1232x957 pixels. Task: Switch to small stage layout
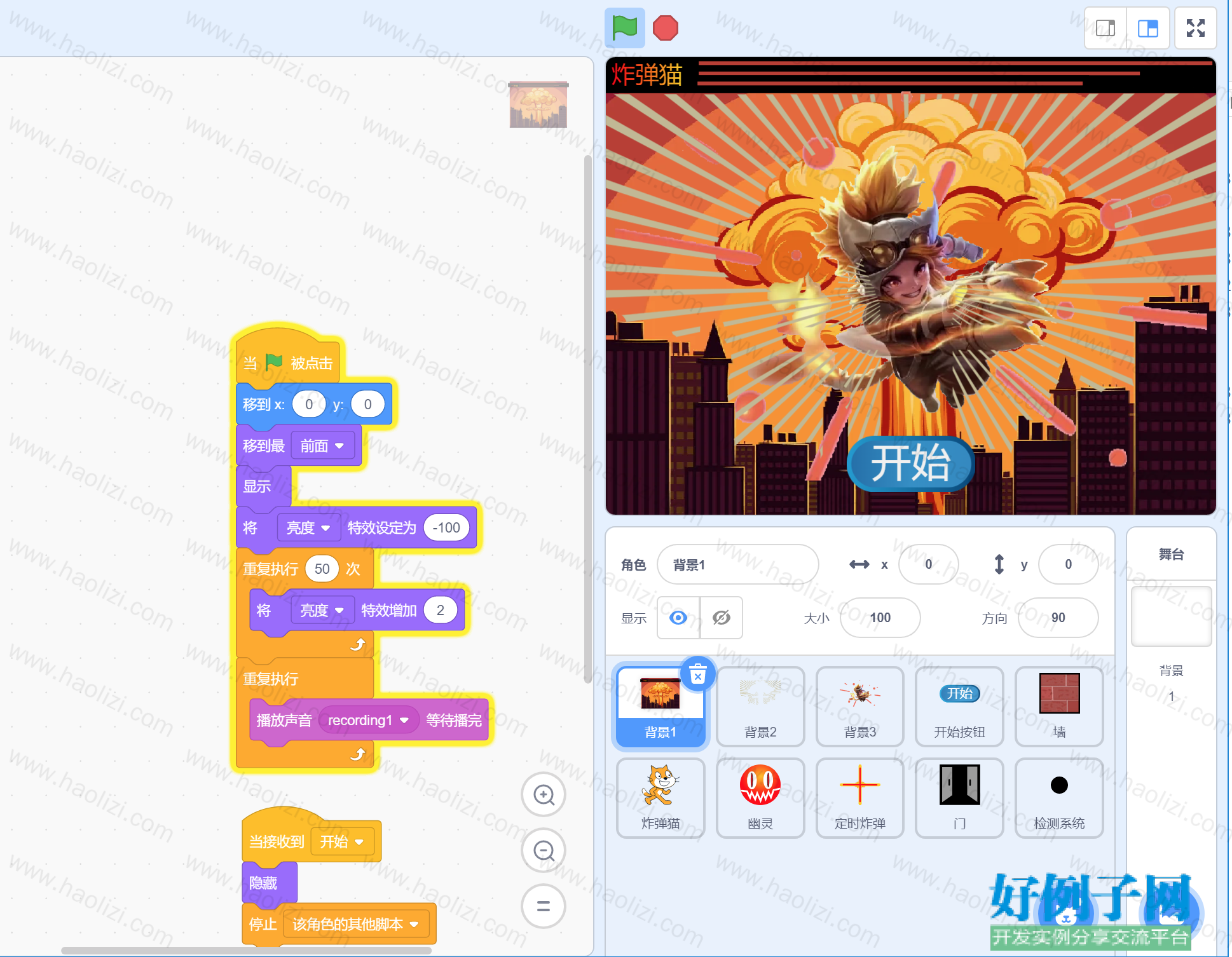(x=1105, y=28)
